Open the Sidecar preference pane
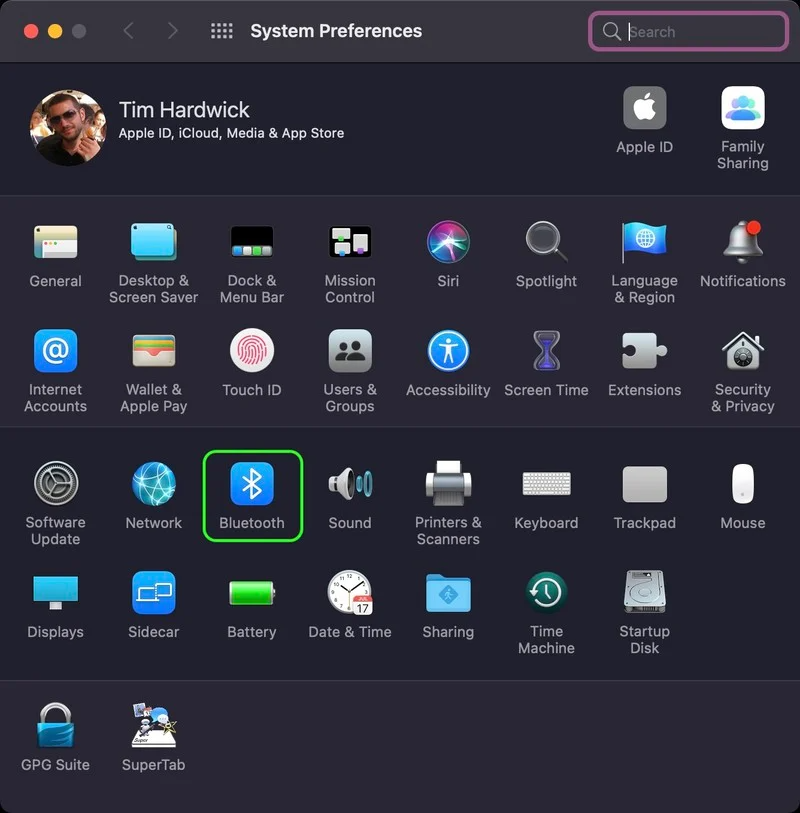This screenshot has width=800, height=813. [x=154, y=595]
